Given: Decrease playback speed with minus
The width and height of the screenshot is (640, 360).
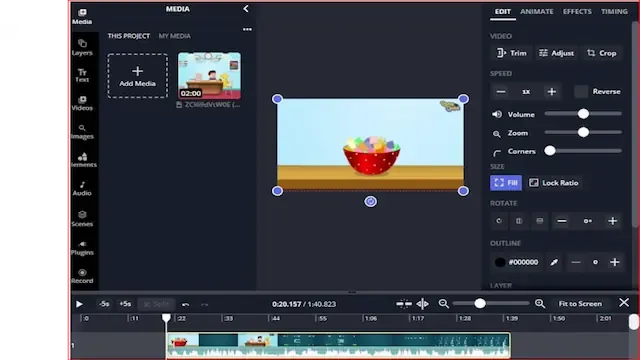Looking at the screenshot, I should 501,91.
